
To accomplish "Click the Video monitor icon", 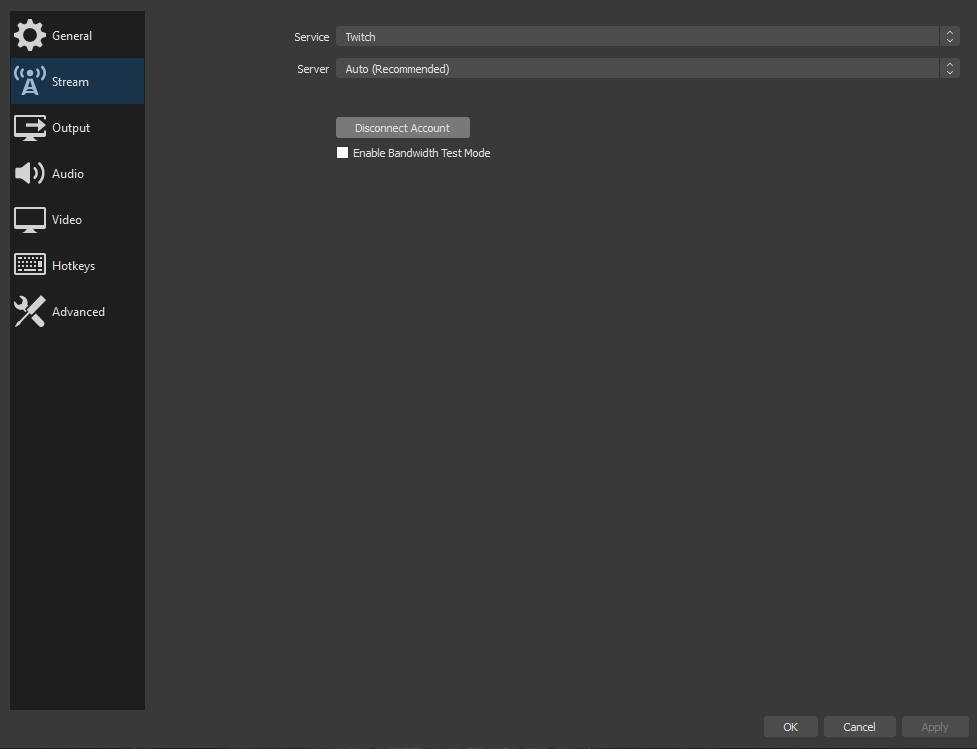I will coord(30,220).
